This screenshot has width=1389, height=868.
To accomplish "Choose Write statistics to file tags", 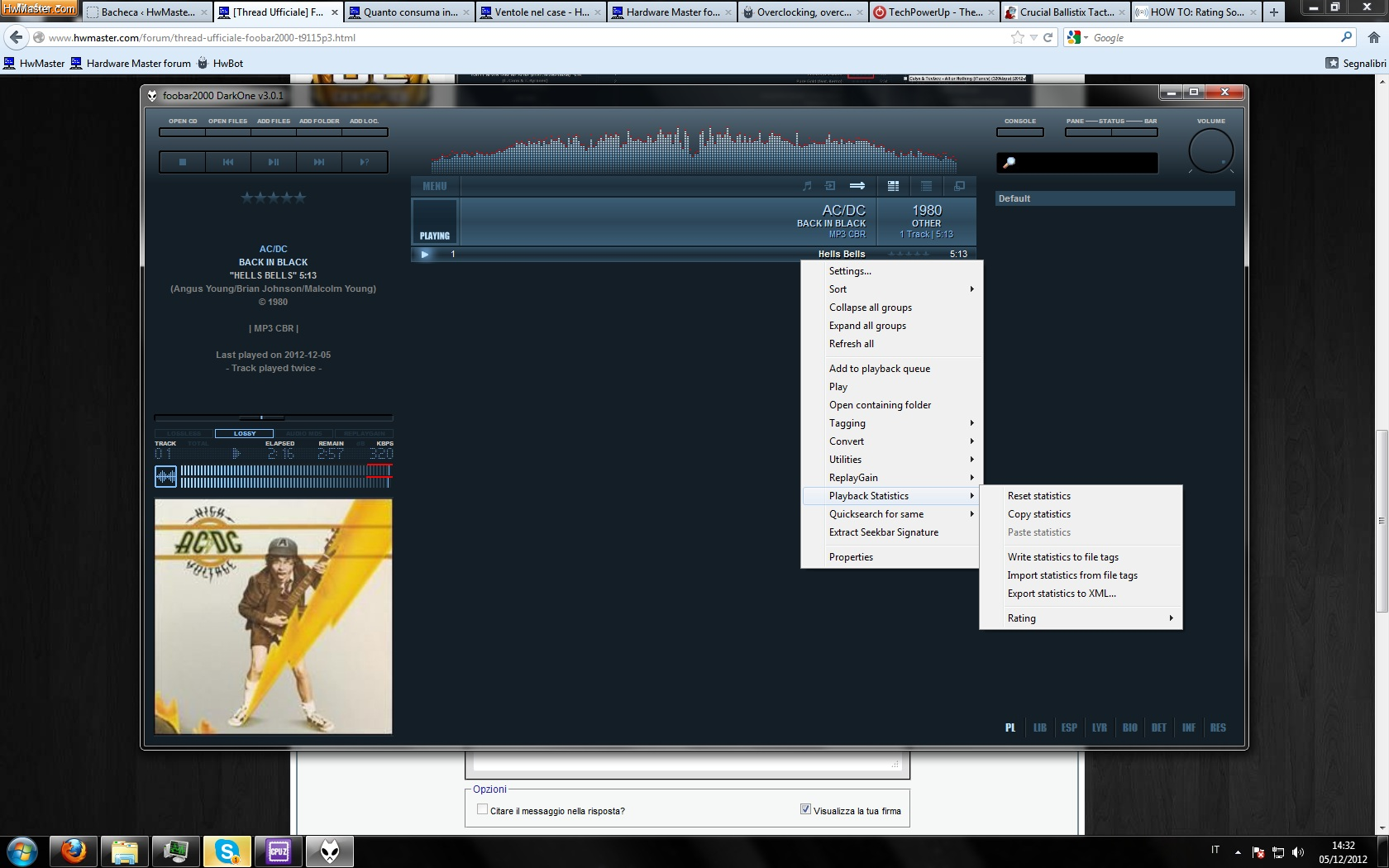I will pos(1081,557).
